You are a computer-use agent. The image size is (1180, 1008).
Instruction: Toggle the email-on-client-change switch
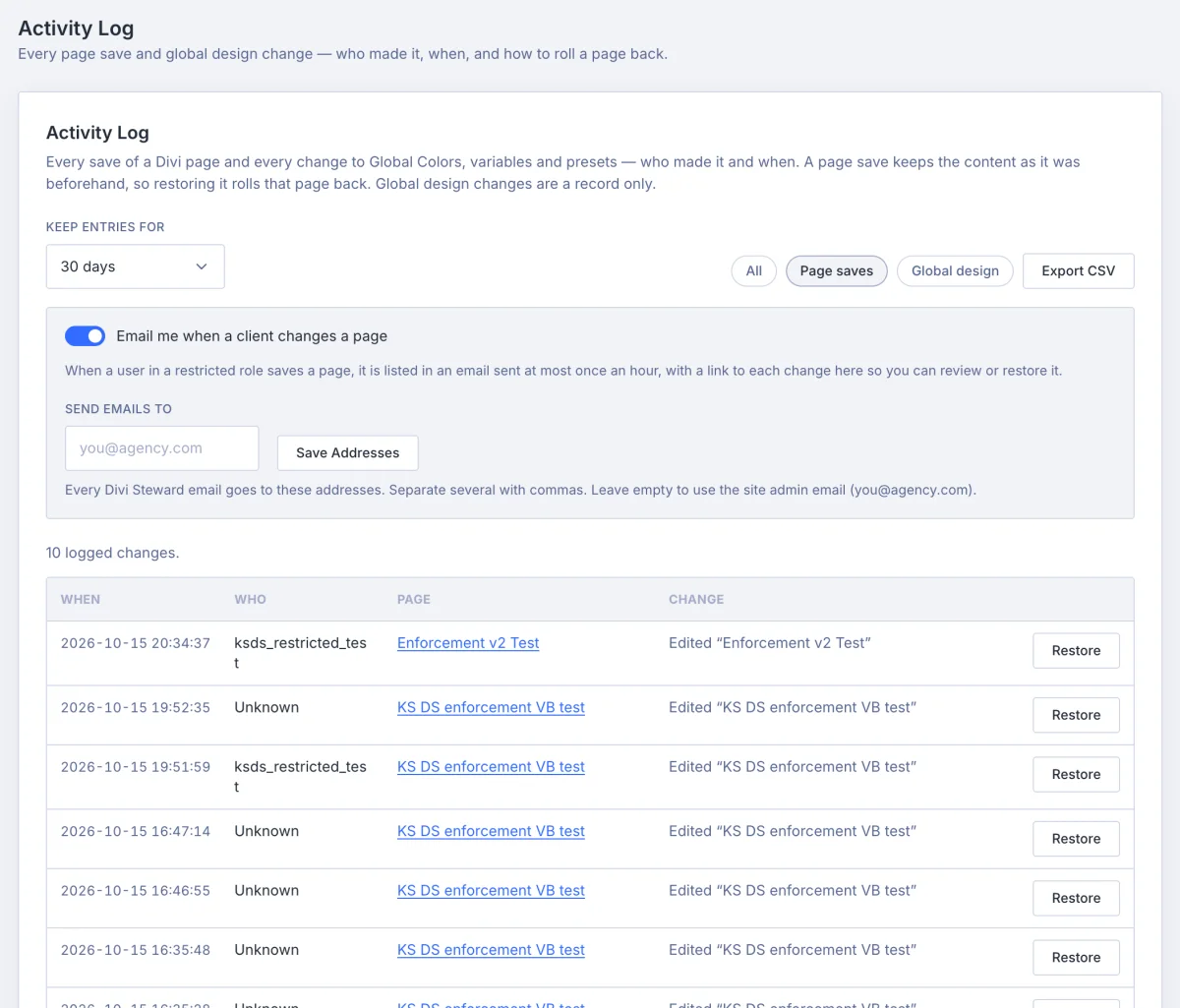[85, 336]
